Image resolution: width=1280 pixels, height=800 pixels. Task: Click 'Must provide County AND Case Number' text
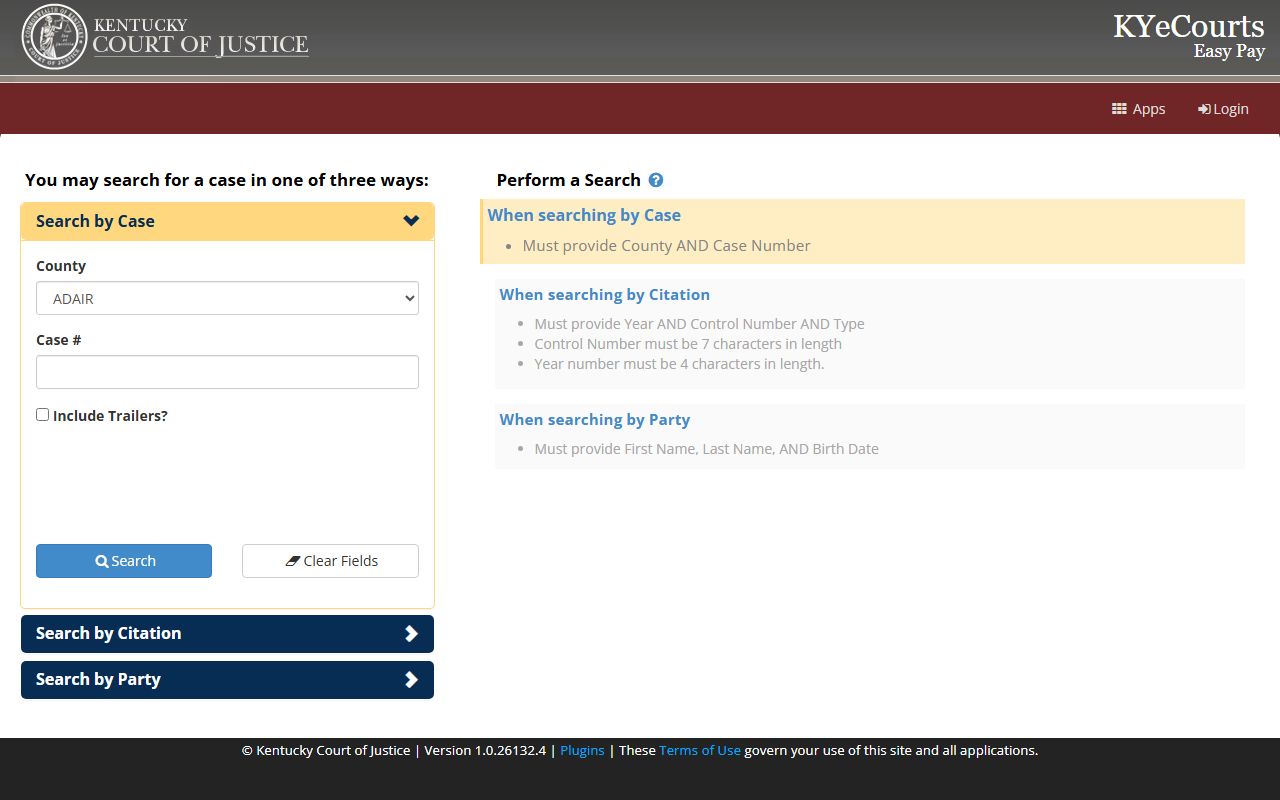667,246
